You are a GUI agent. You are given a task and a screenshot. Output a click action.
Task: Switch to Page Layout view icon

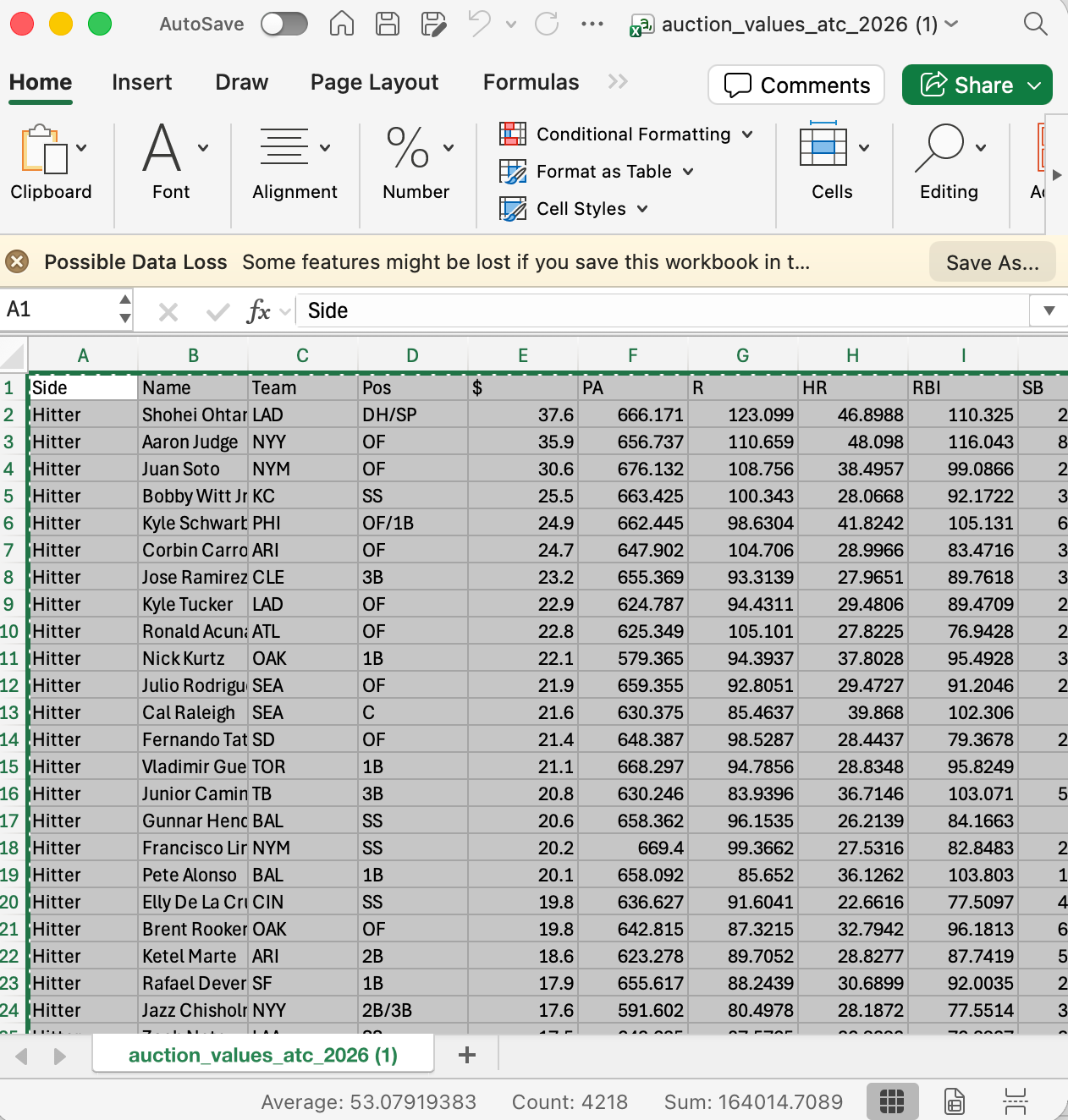(954, 1101)
